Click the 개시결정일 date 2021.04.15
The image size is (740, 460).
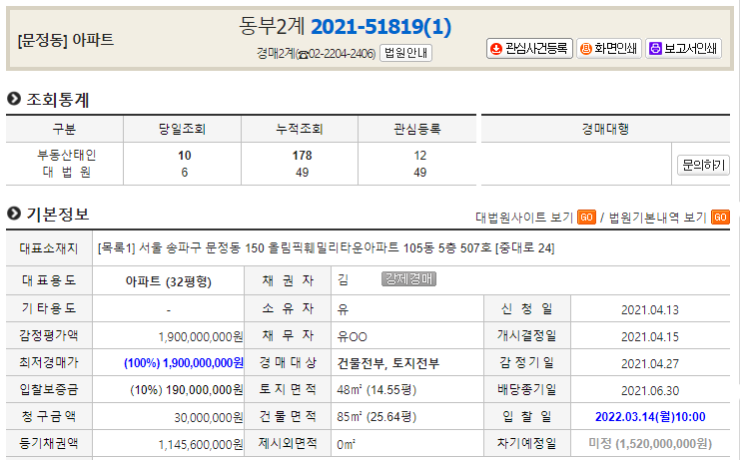[x=650, y=337]
